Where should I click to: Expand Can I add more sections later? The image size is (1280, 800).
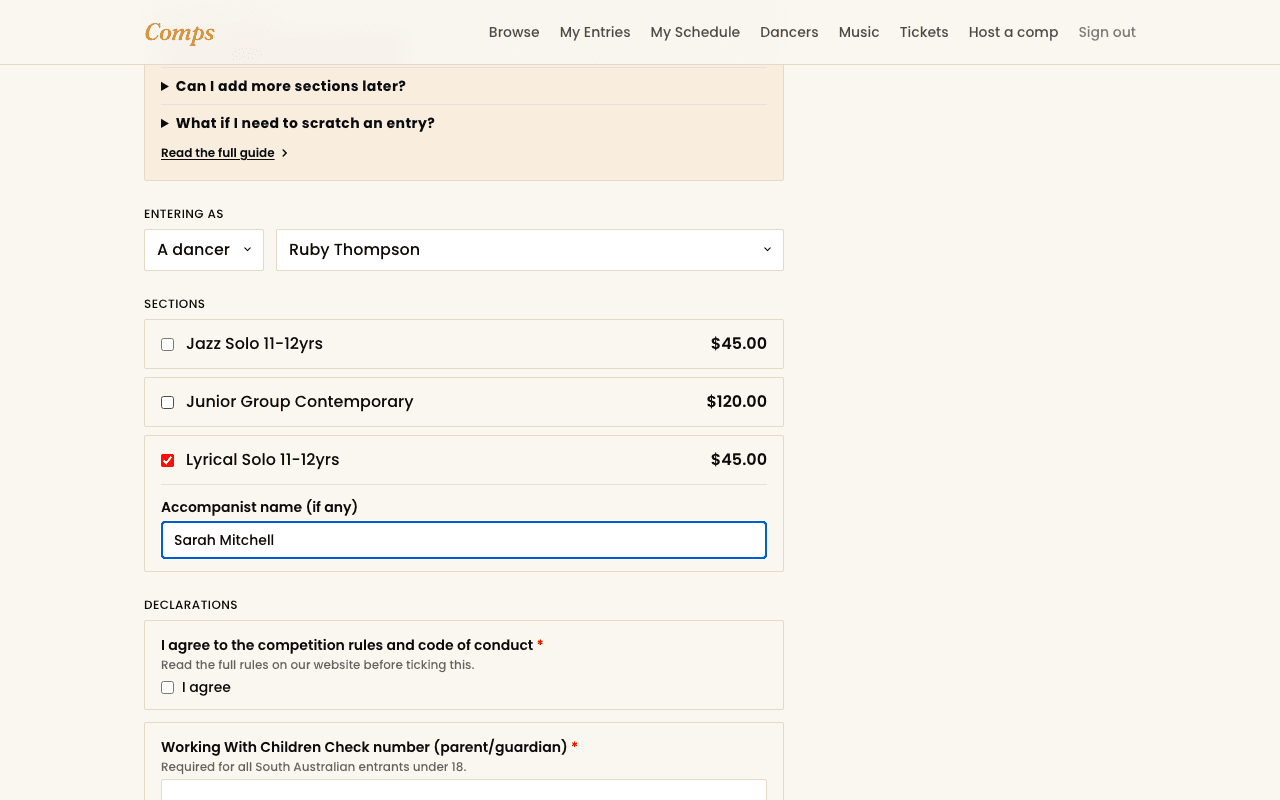pyautogui.click(x=464, y=86)
